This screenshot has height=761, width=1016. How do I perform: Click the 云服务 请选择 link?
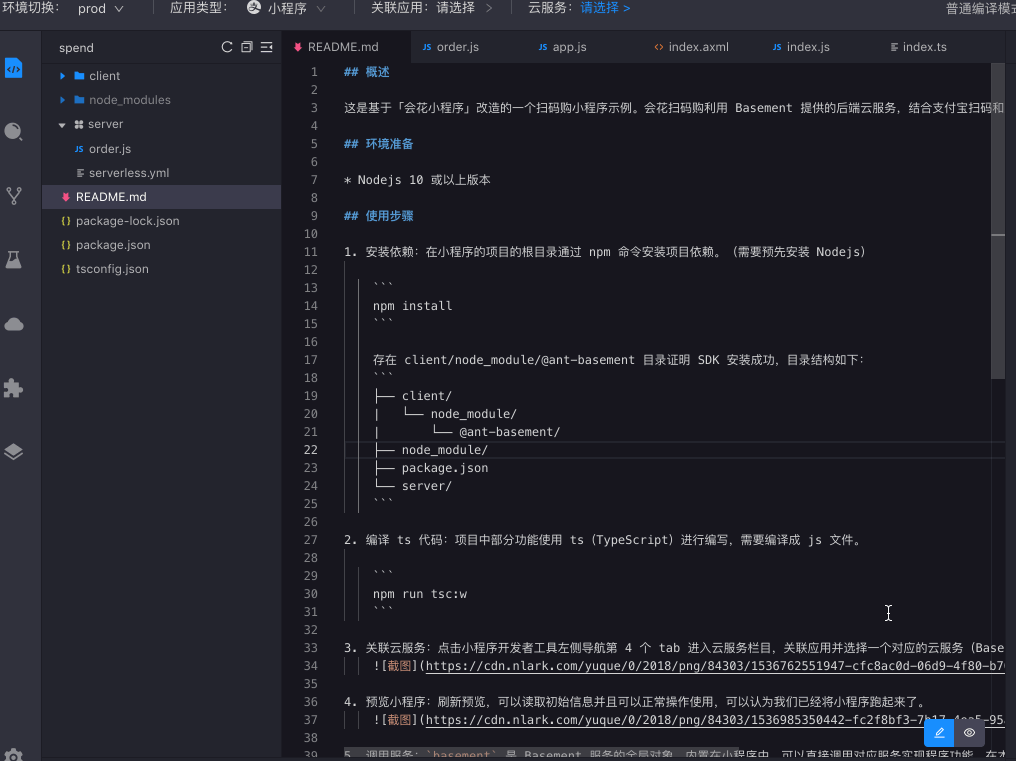click(x=605, y=8)
